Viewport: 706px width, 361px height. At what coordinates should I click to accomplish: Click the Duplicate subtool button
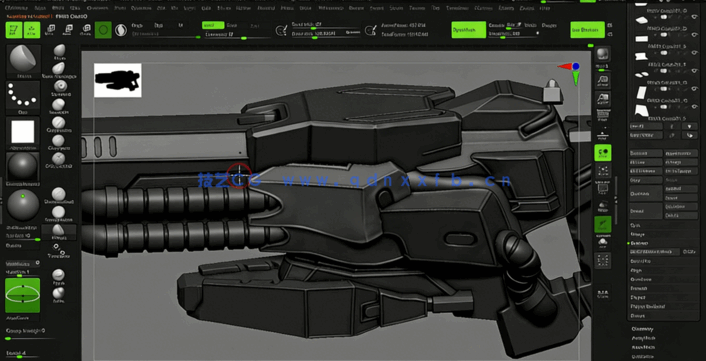[x=646, y=194]
